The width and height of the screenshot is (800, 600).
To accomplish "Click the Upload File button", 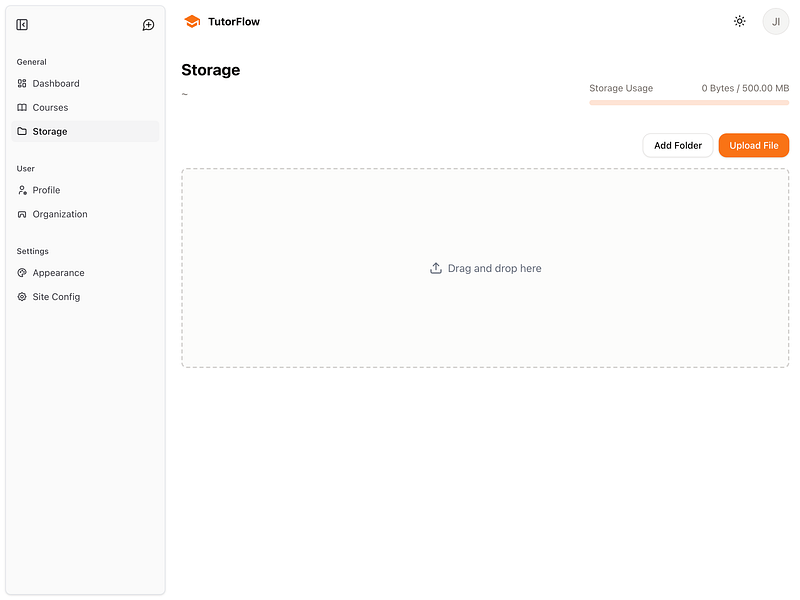I will [x=753, y=145].
